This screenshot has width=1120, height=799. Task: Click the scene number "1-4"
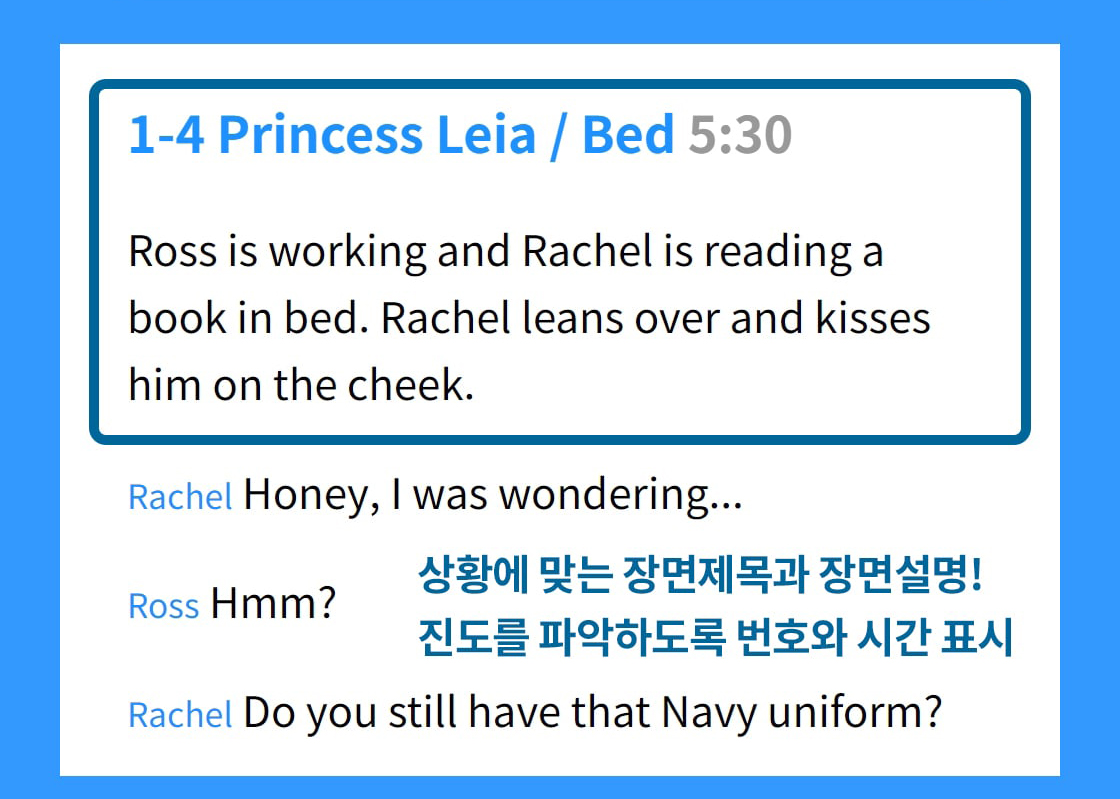coord(166,135)
